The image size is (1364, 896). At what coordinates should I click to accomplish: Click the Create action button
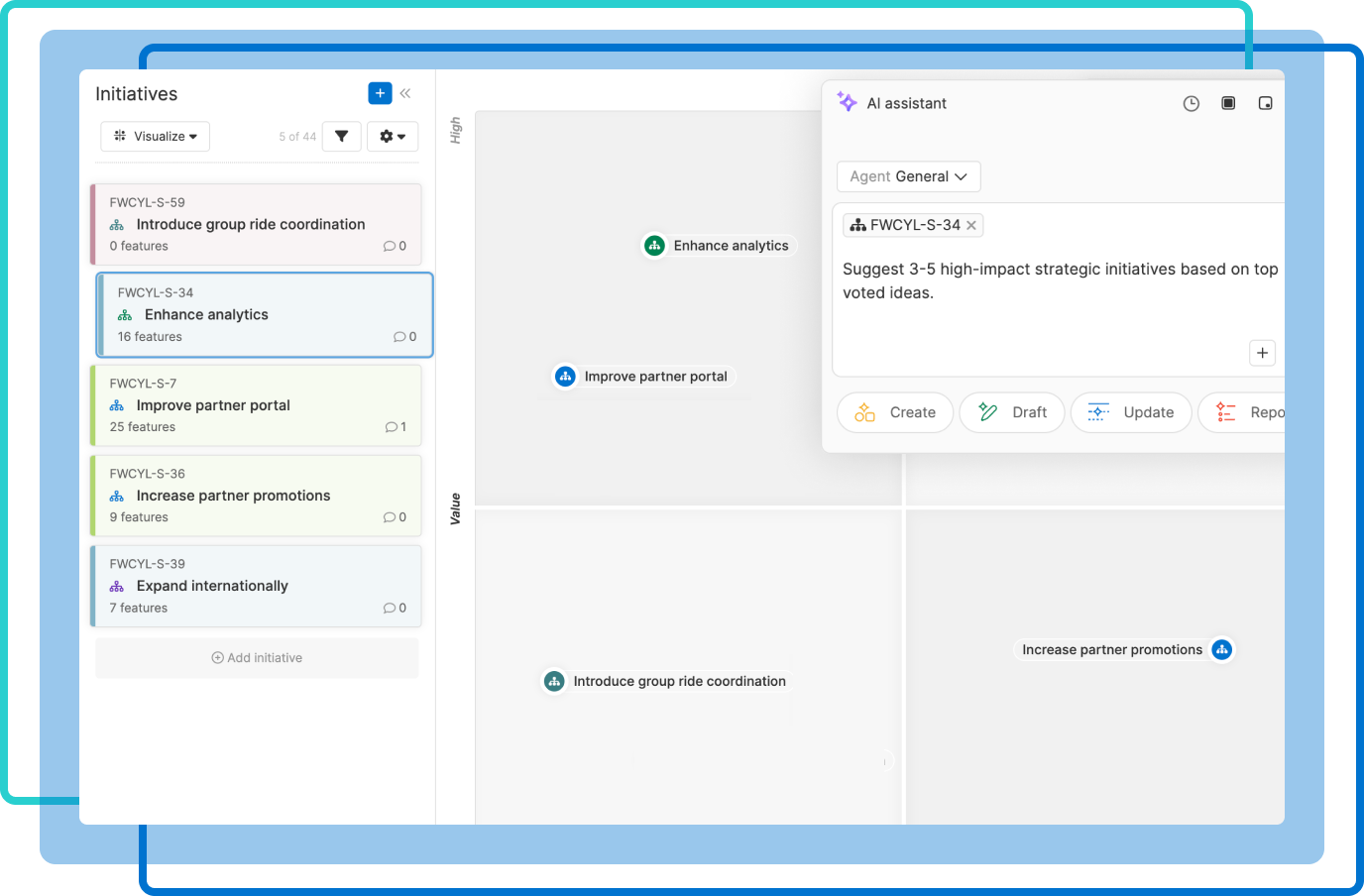pyautogui.click(x=895, y=412)
